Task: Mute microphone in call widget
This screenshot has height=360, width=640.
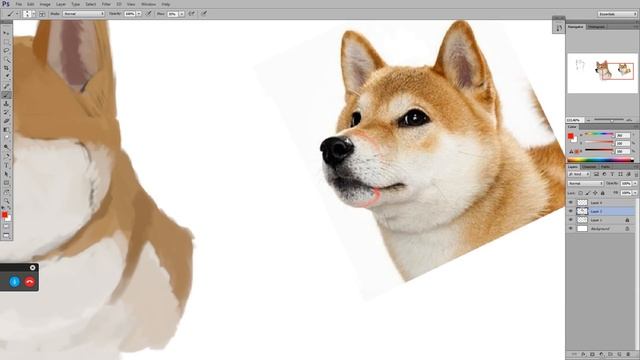Action: [x=14, y=282]
